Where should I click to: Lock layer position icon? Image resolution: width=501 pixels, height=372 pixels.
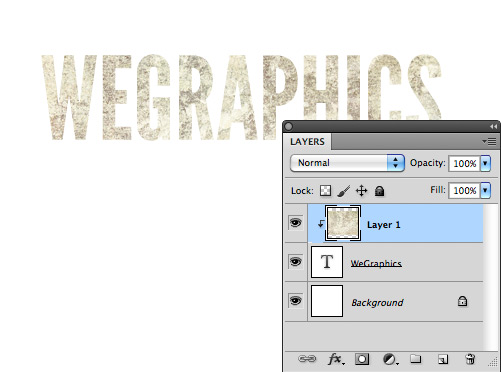click(361, 191)
